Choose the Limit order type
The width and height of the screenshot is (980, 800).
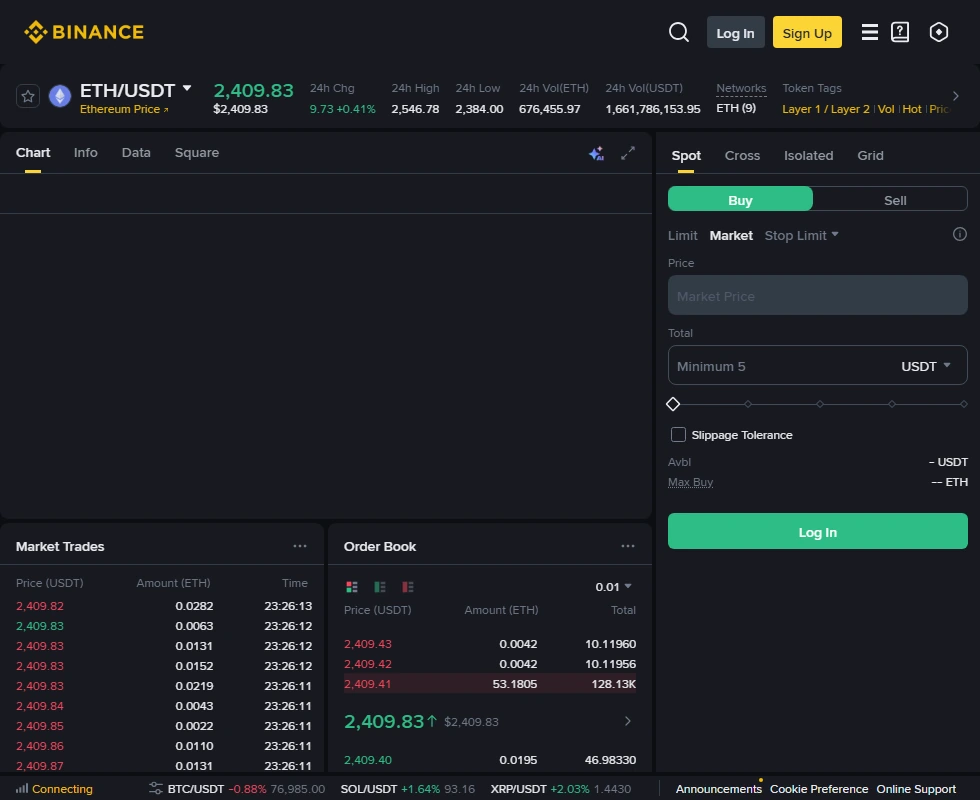click(x=682, y=236)
